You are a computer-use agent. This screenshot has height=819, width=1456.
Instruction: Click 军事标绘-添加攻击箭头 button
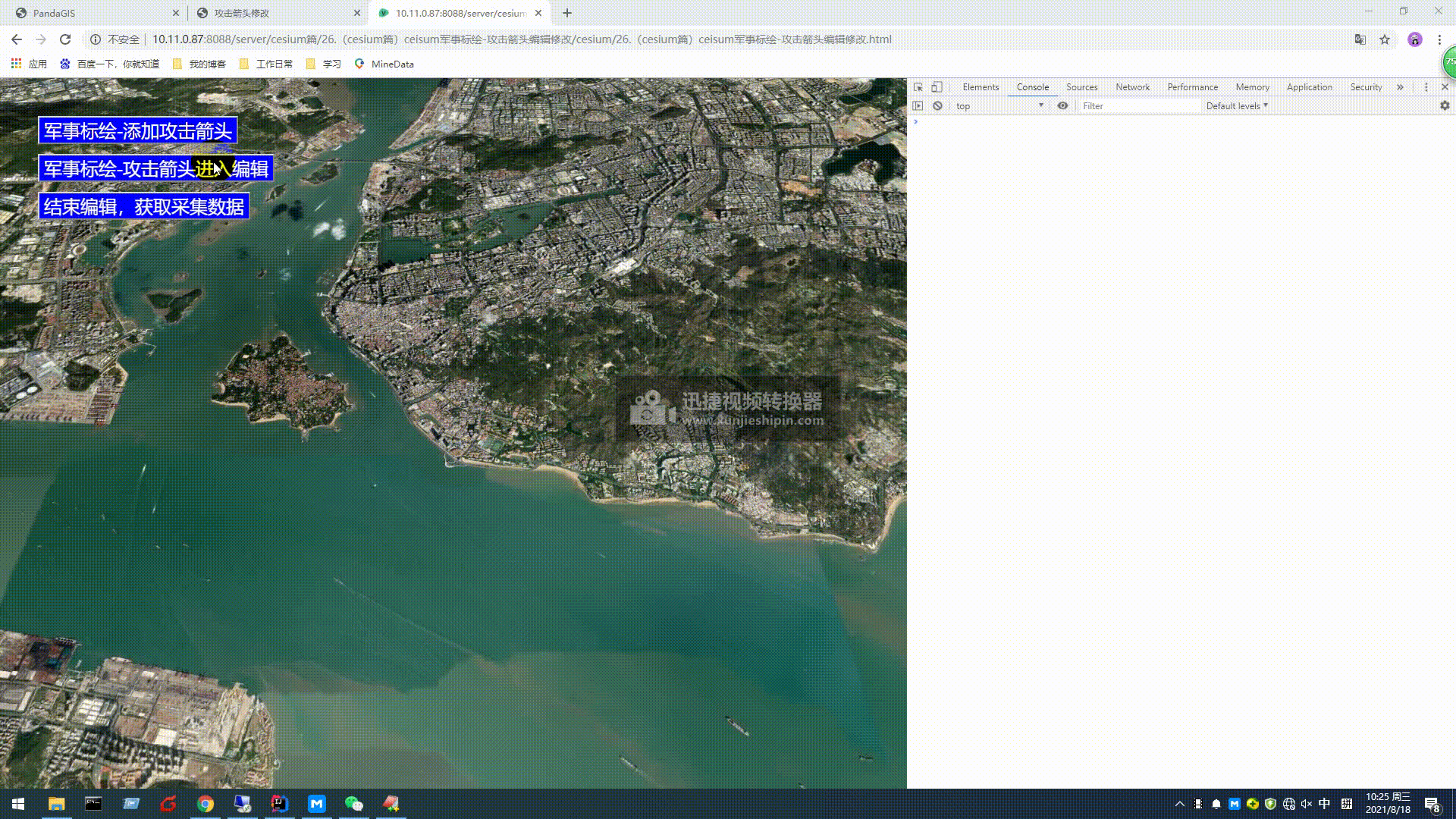tap(138, 130)
